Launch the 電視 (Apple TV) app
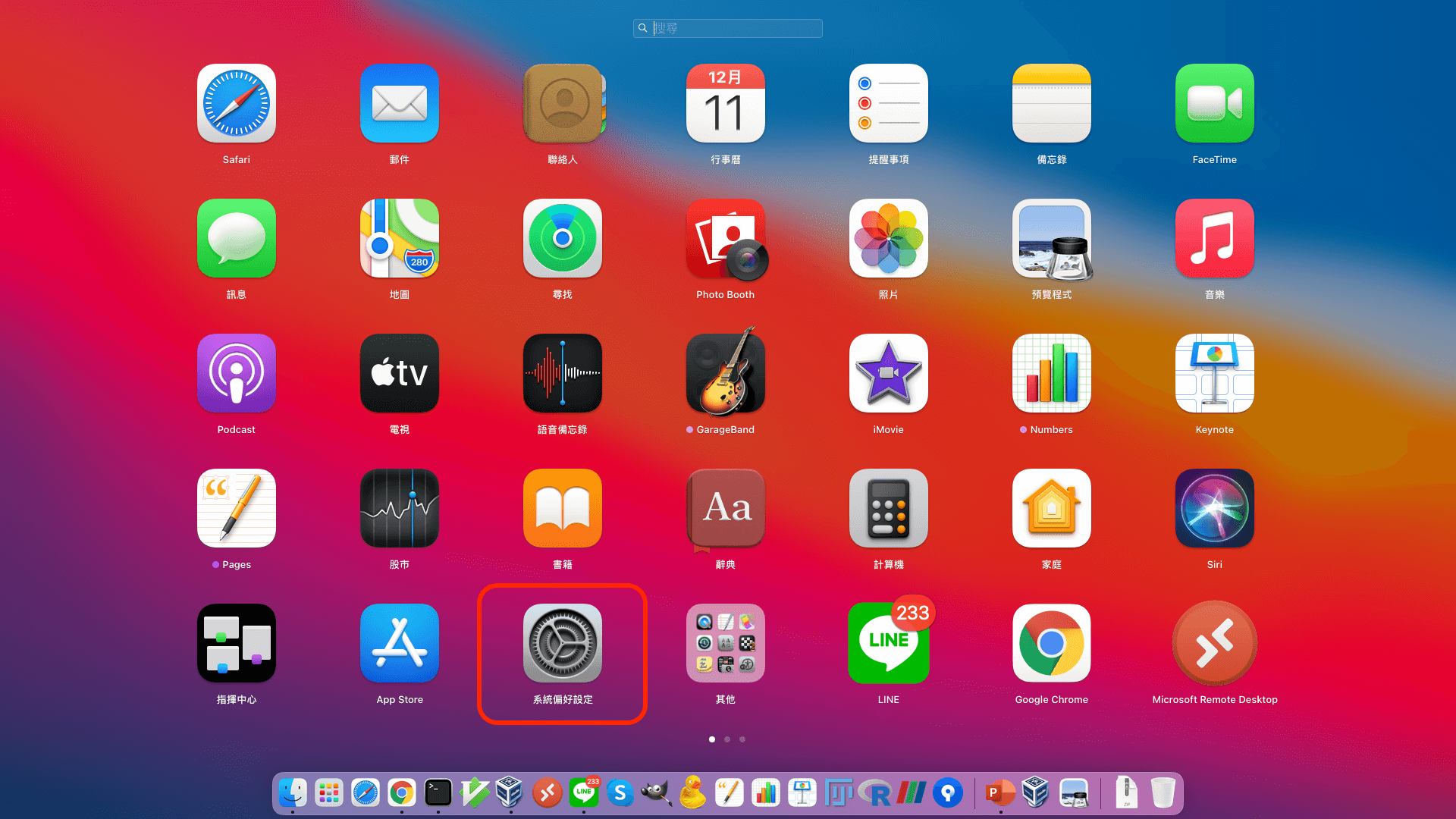The image size is (1456, 819). coord(400,373)
